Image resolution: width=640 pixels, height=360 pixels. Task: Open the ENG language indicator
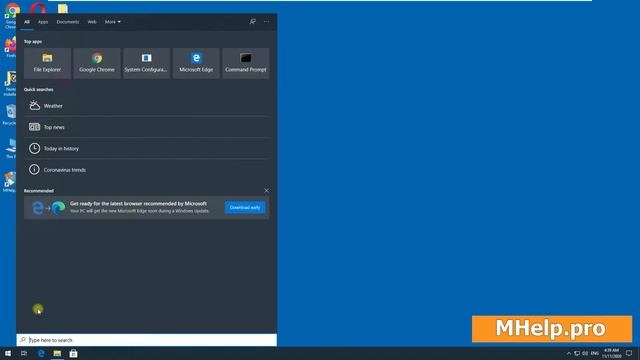[595, 353]
